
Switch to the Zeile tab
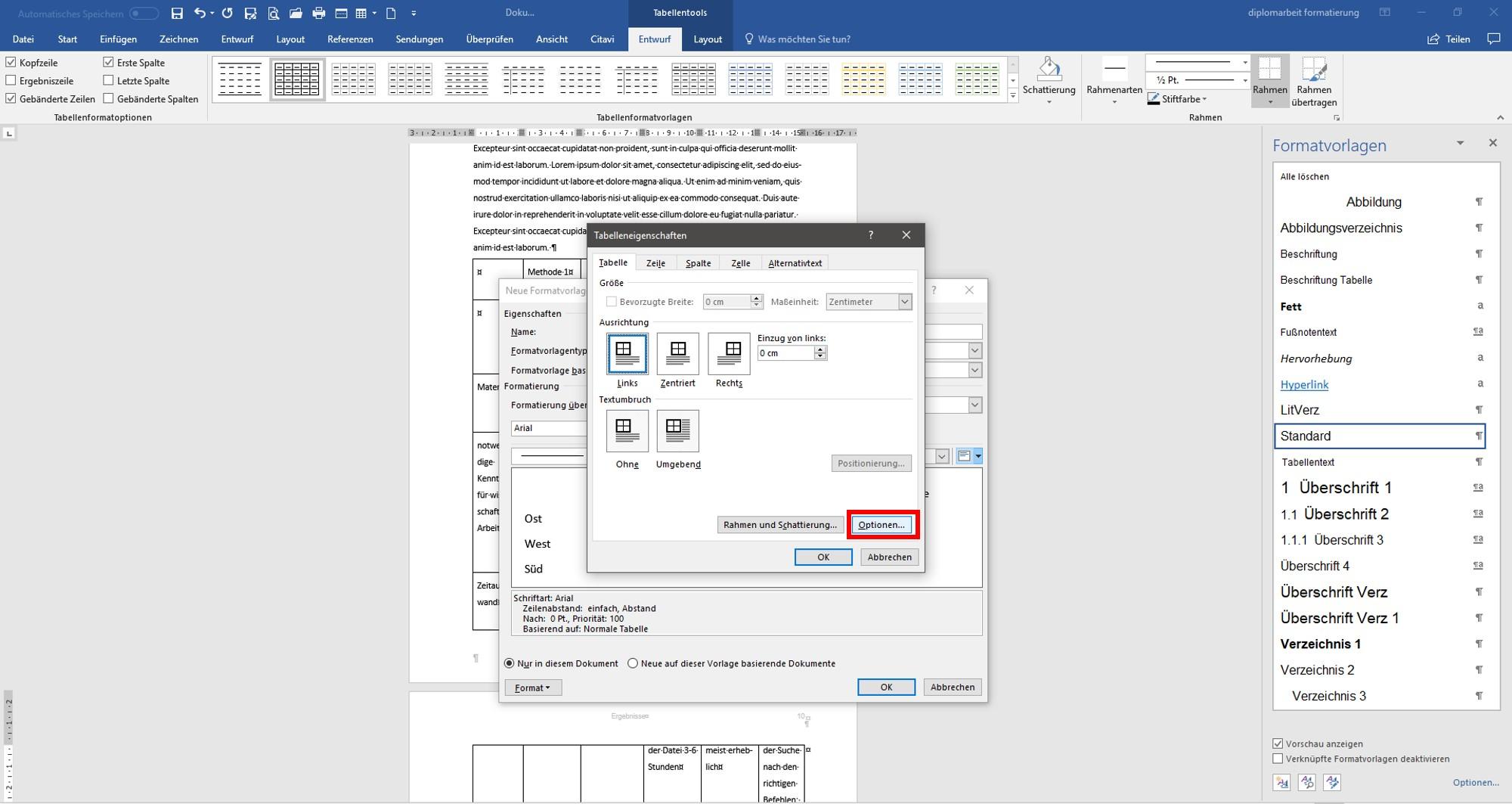pyautogui.click(x=655, y=263)
